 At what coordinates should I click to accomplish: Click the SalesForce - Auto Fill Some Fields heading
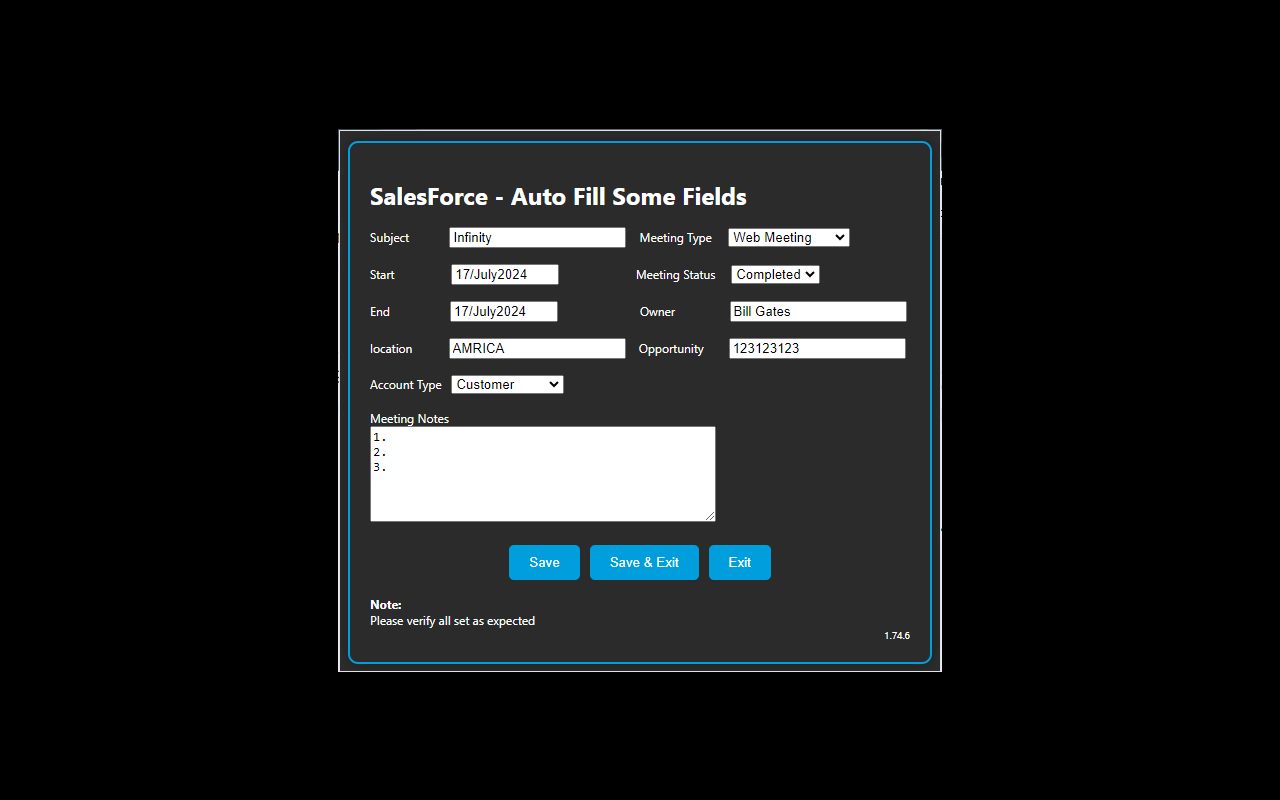(558, 197)
